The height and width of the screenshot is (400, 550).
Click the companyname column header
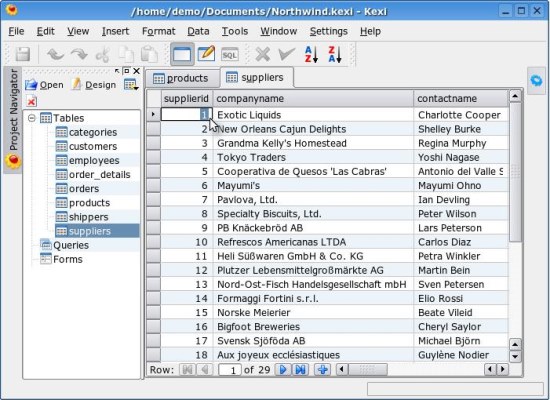pos(313,99)
